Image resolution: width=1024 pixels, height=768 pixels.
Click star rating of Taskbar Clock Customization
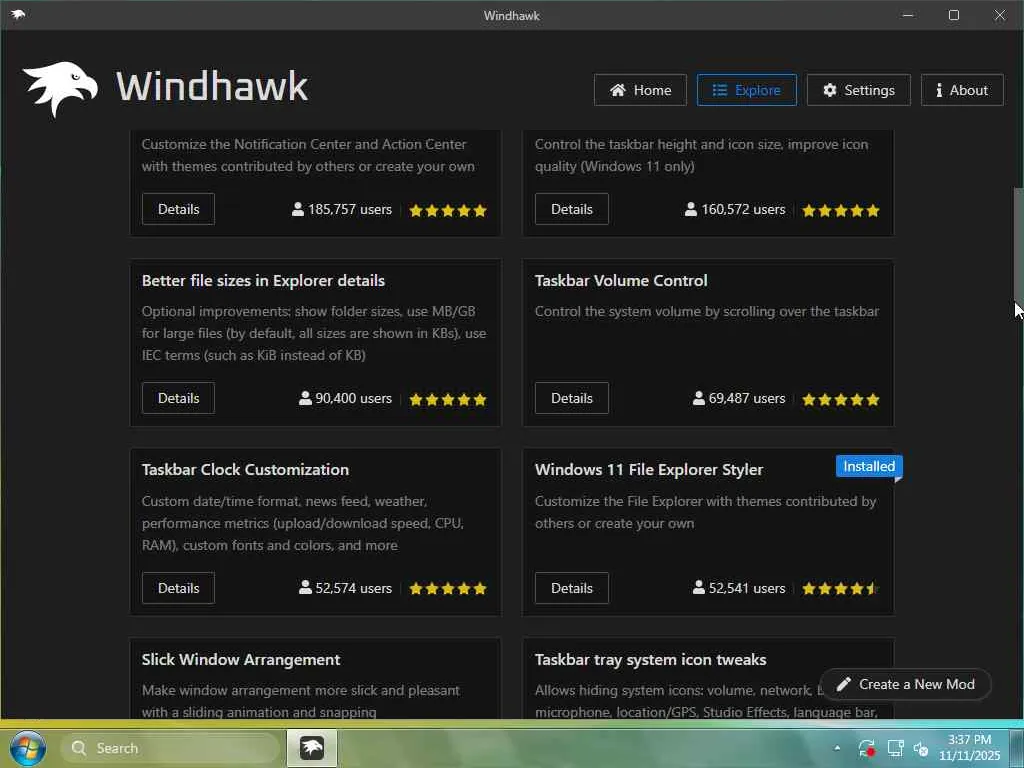[448, 588]
